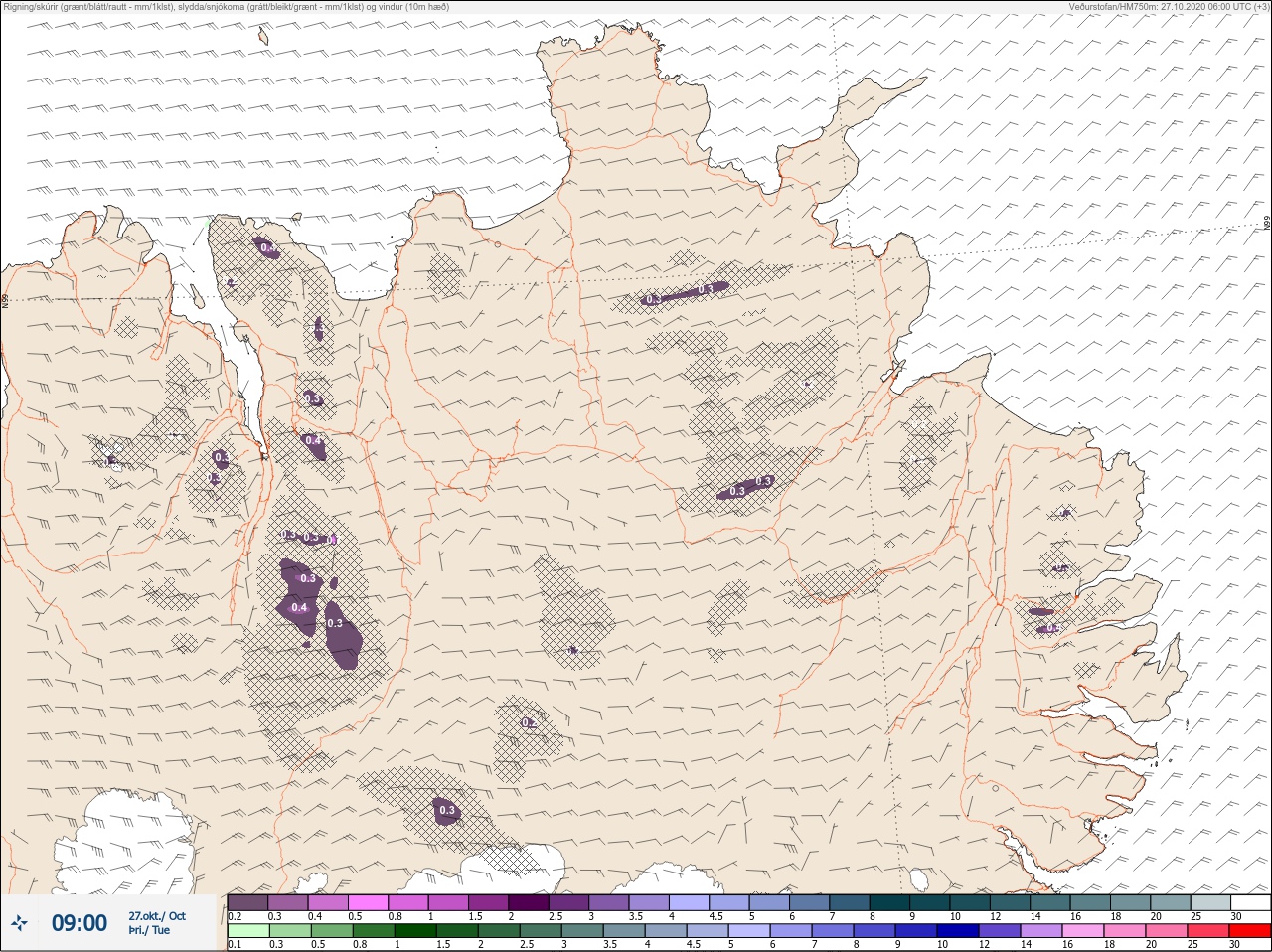Click the white 30 swatch in the upper legend
Image resolution: width=1272 pixels, height=952 pixels.
pos(1250,902)
